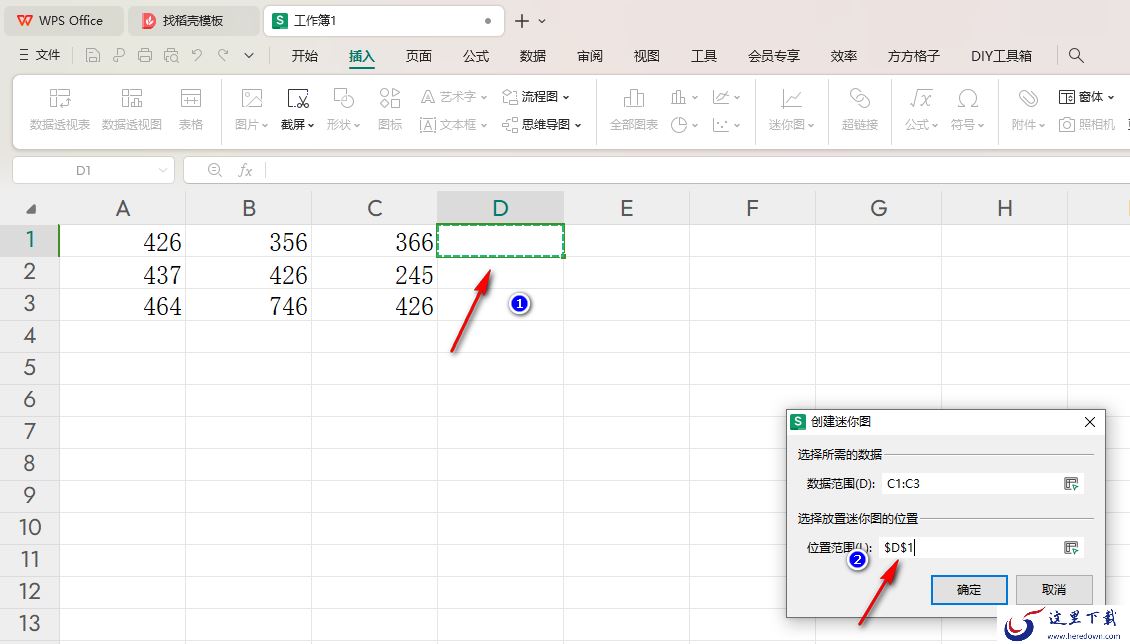Open the line chart dropdown

[x=726, y=97]
